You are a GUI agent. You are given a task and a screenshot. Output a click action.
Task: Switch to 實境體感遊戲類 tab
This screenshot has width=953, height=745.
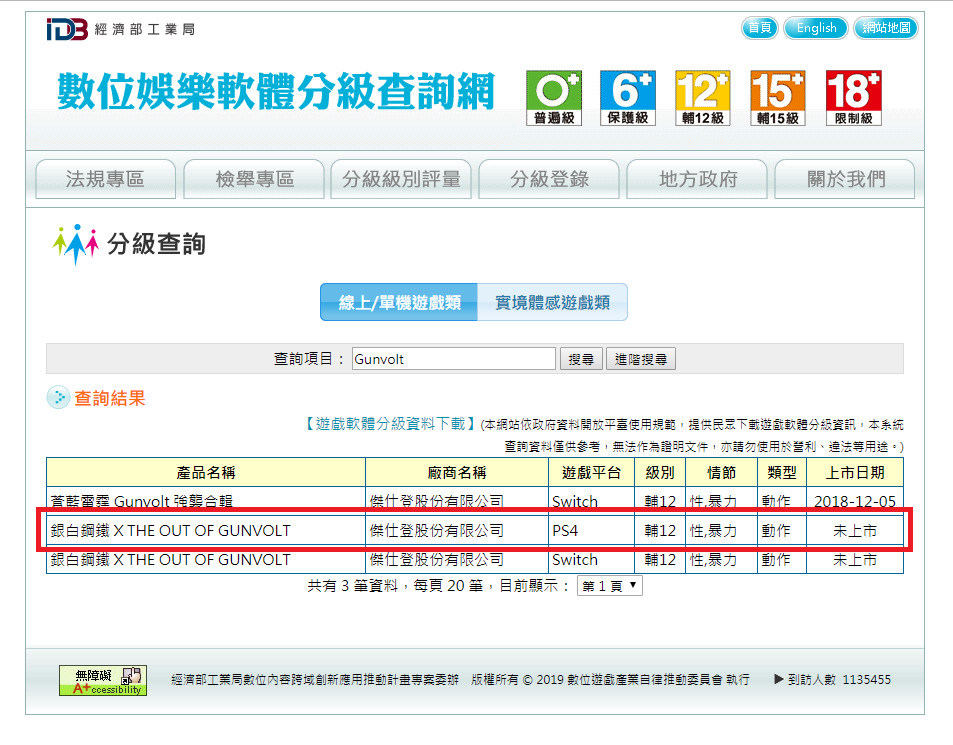tap(552, 302)
